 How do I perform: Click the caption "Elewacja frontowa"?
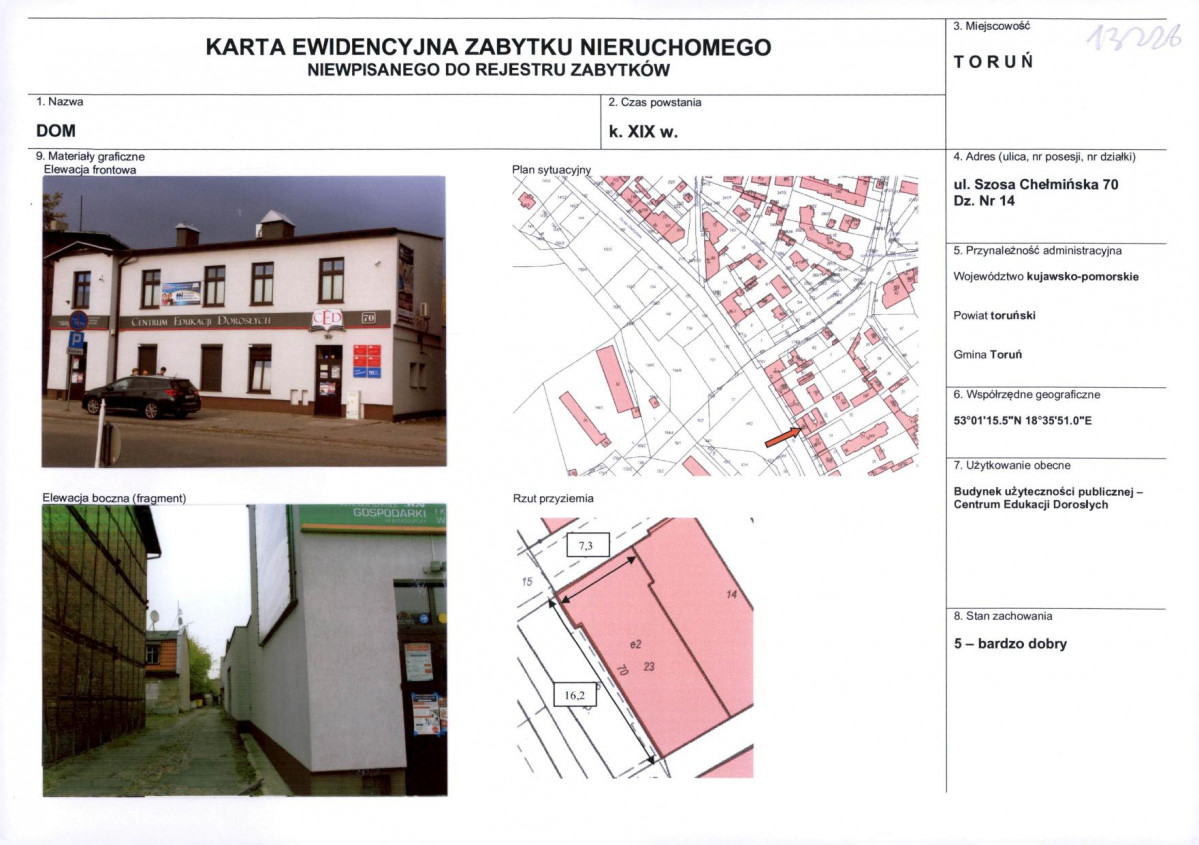[89, 170]
